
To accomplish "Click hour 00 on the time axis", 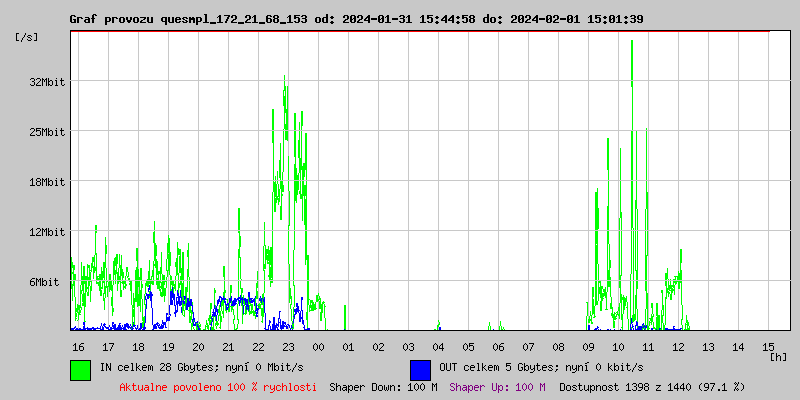I will 318,346.
